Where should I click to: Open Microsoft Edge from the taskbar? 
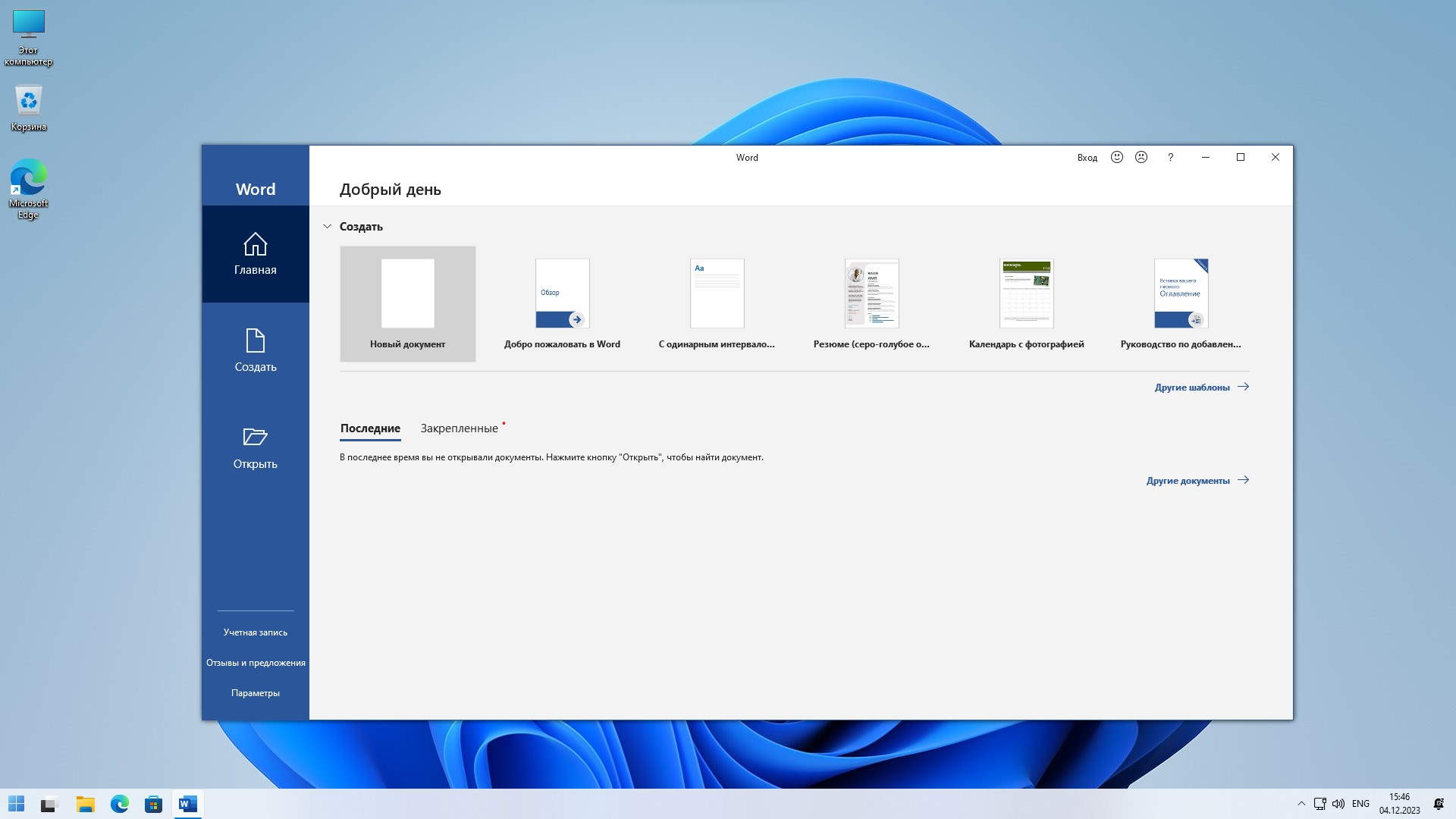pos(119,804)
